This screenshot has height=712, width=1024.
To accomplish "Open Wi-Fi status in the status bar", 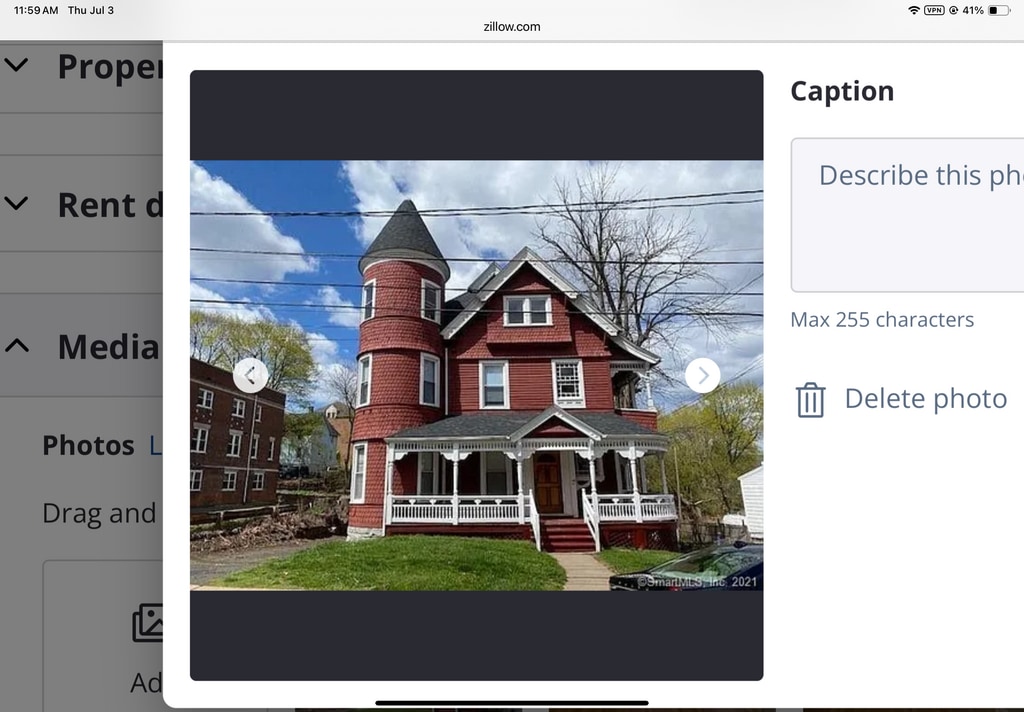I will [914, 10].
